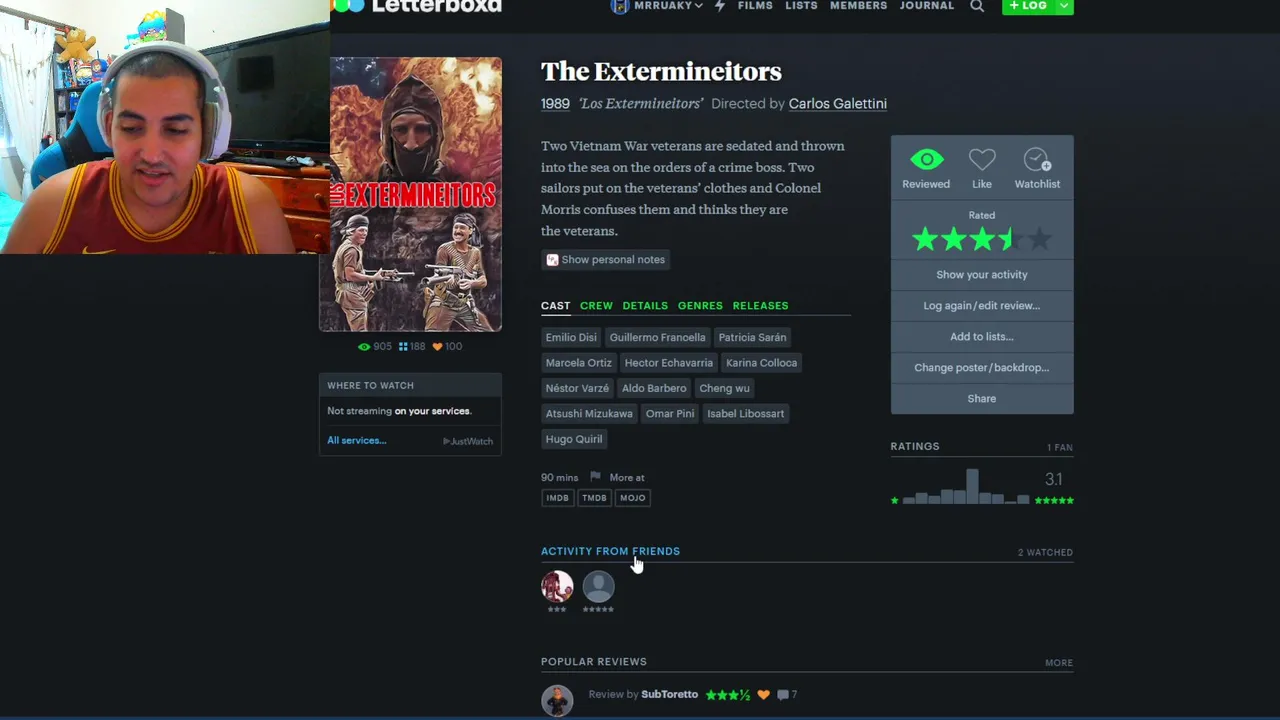
Task: Switch to the CREW tab
Action: (596, 306)
